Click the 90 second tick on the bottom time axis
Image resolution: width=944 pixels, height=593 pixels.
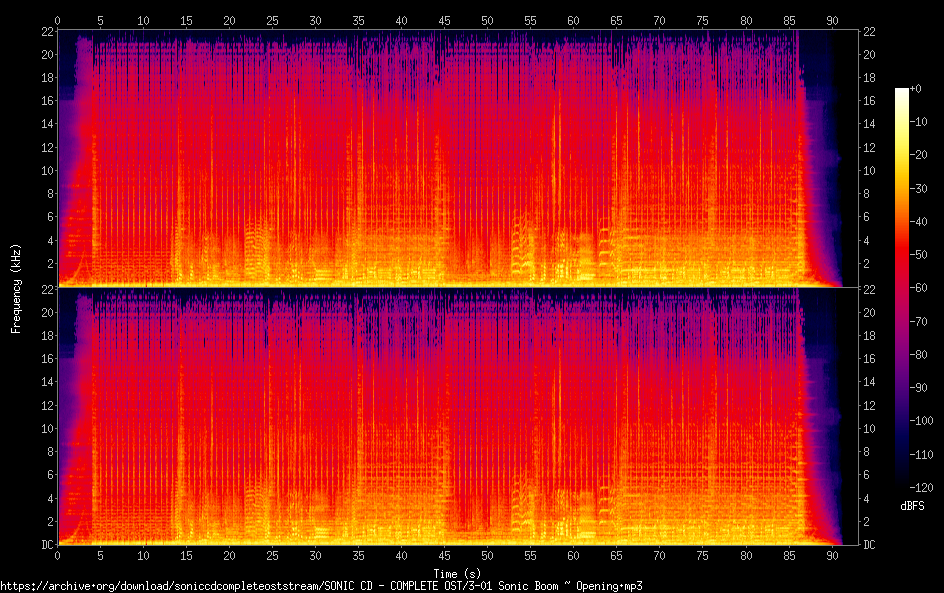pyautogui.click(x=832, y=555)
